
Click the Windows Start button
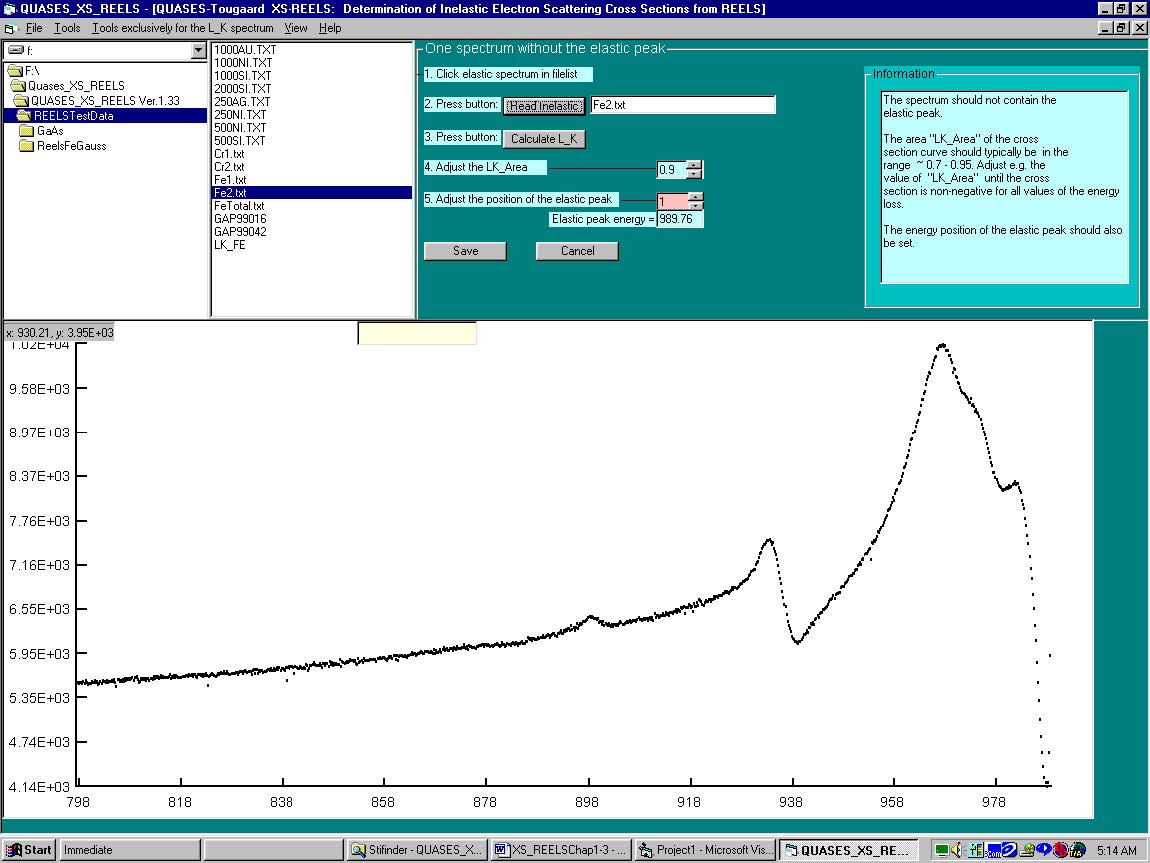29,850
